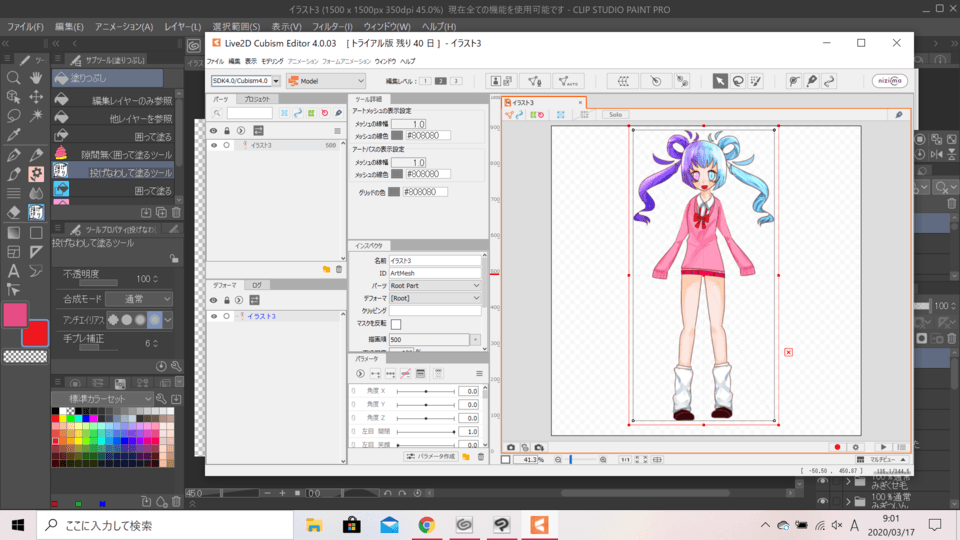This screenshot has height=540, width=960.
Task: Open the モデリング menu in Cubism Editor
Action: (272, 61)
